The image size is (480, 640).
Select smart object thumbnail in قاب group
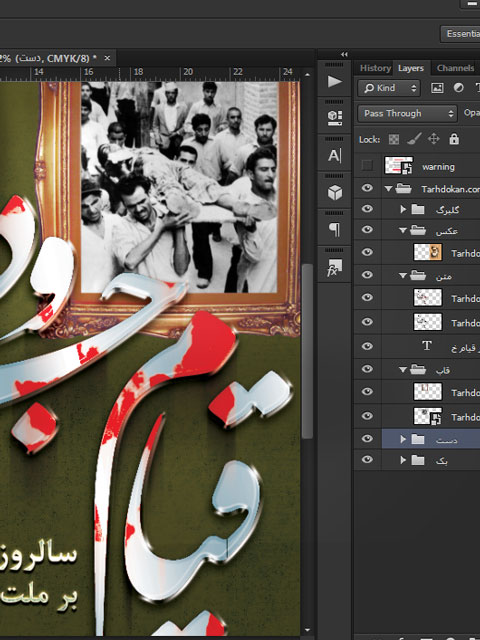point(427,416)
